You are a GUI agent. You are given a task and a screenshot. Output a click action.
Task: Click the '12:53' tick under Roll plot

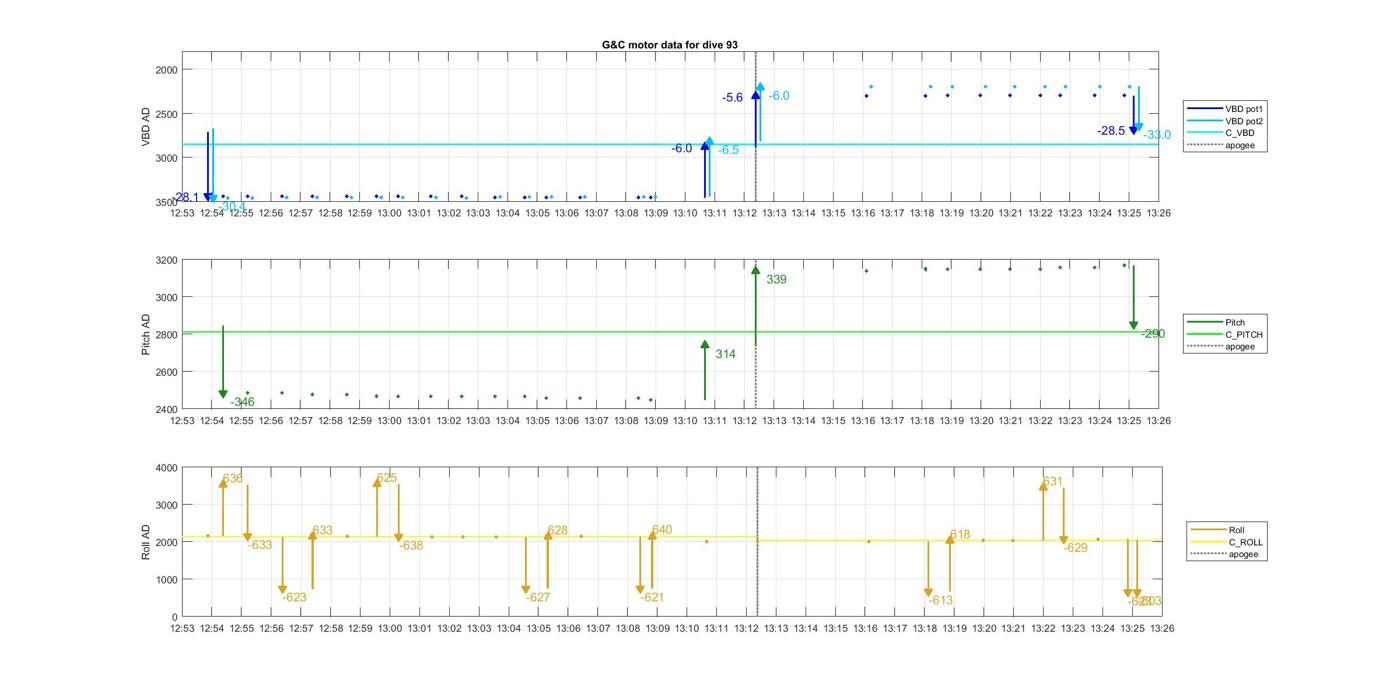pyautogui.click(x=182, y=629)
